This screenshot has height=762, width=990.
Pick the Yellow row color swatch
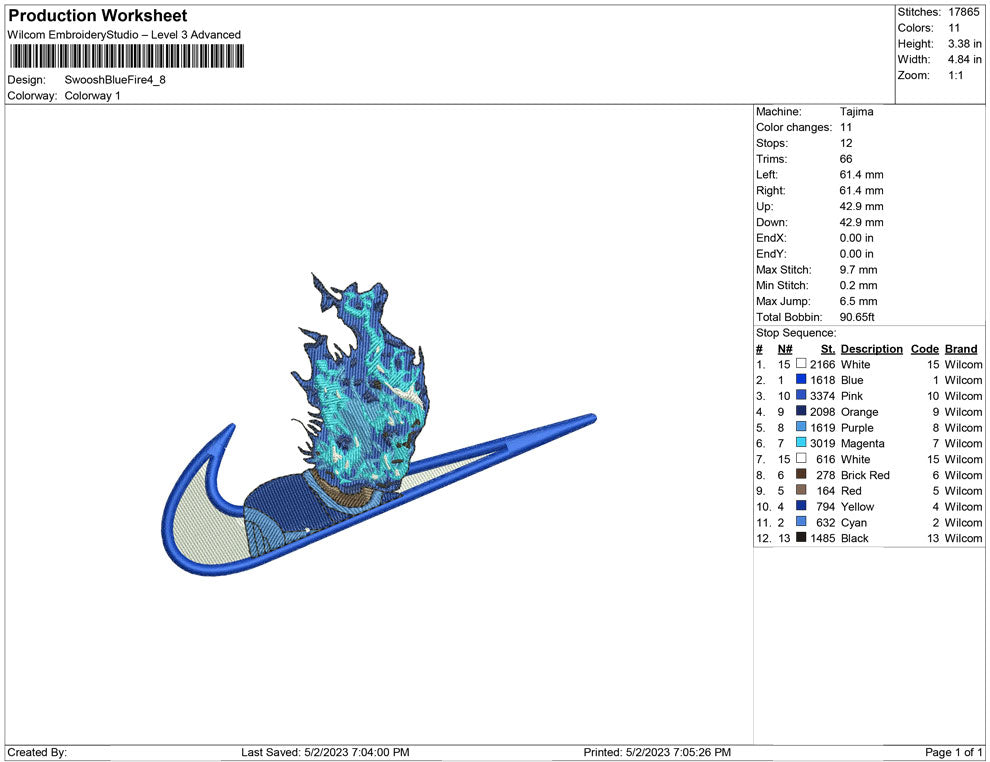pyautogui.click(x=801, y=506)
